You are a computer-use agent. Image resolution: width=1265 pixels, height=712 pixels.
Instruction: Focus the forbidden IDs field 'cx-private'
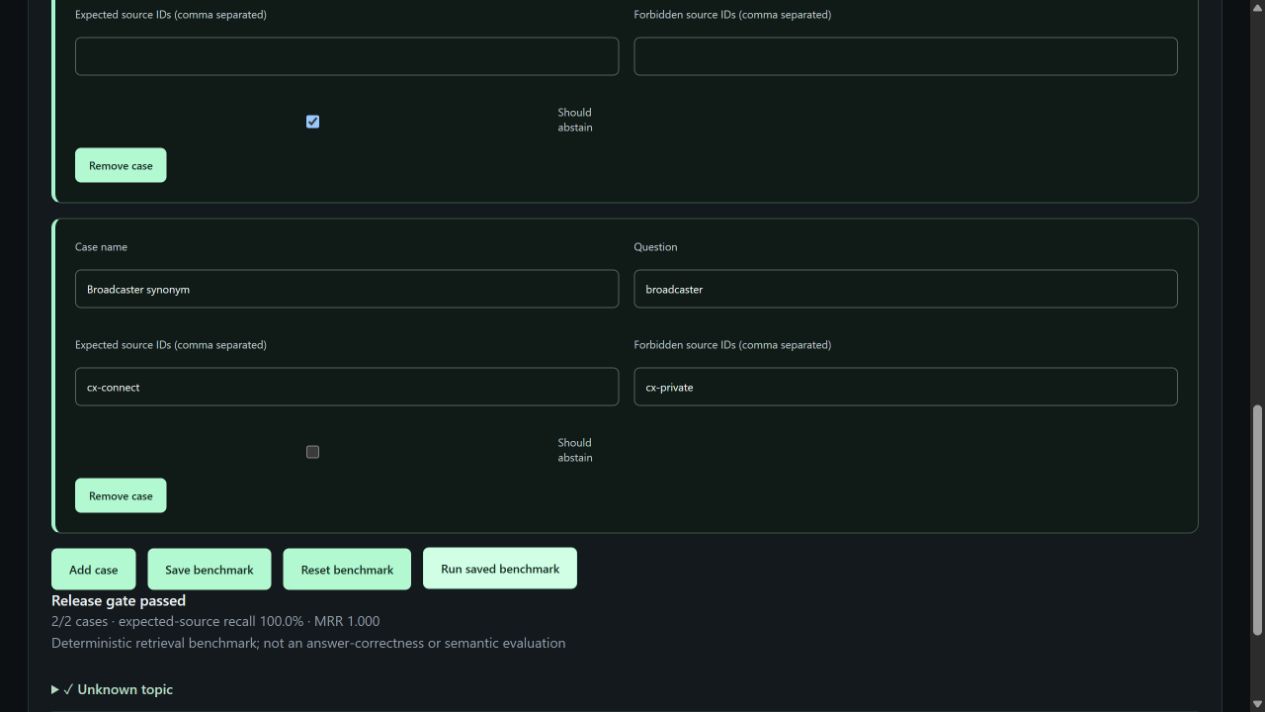[905, 387]
